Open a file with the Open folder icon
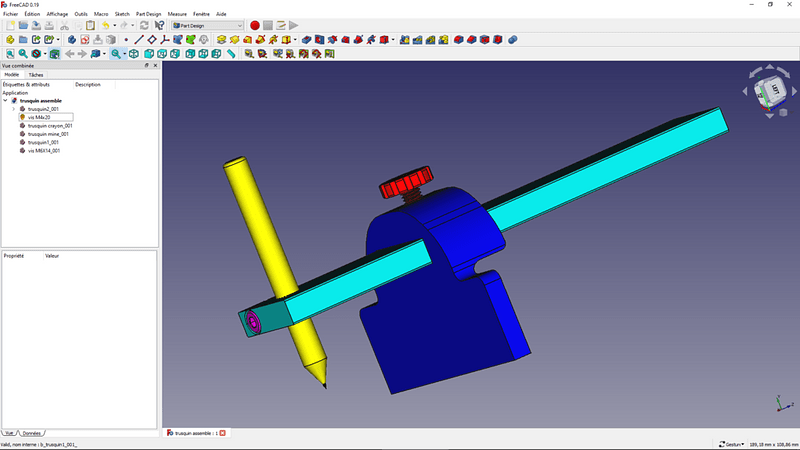Image resolution: width=800 pixels, height=450 pixels. (x=23, y=26)
